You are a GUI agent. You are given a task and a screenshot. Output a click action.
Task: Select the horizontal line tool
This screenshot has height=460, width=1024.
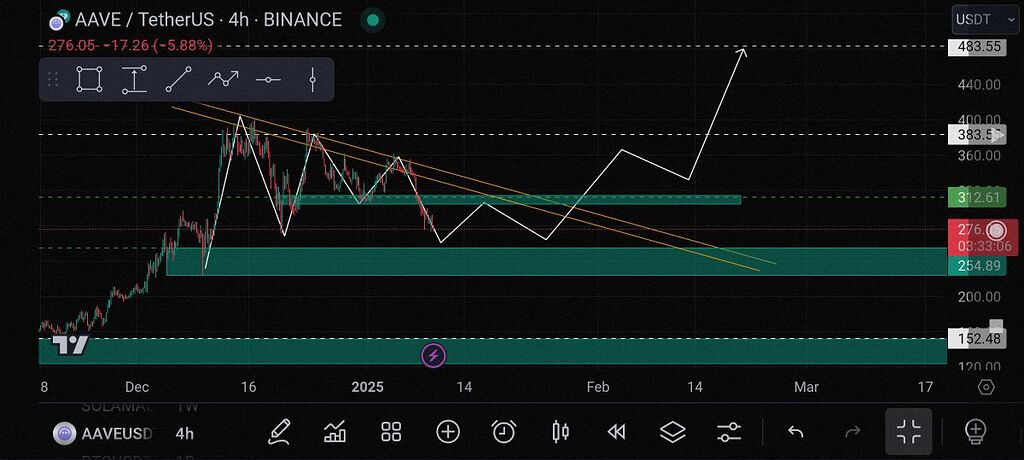(268, 80)
